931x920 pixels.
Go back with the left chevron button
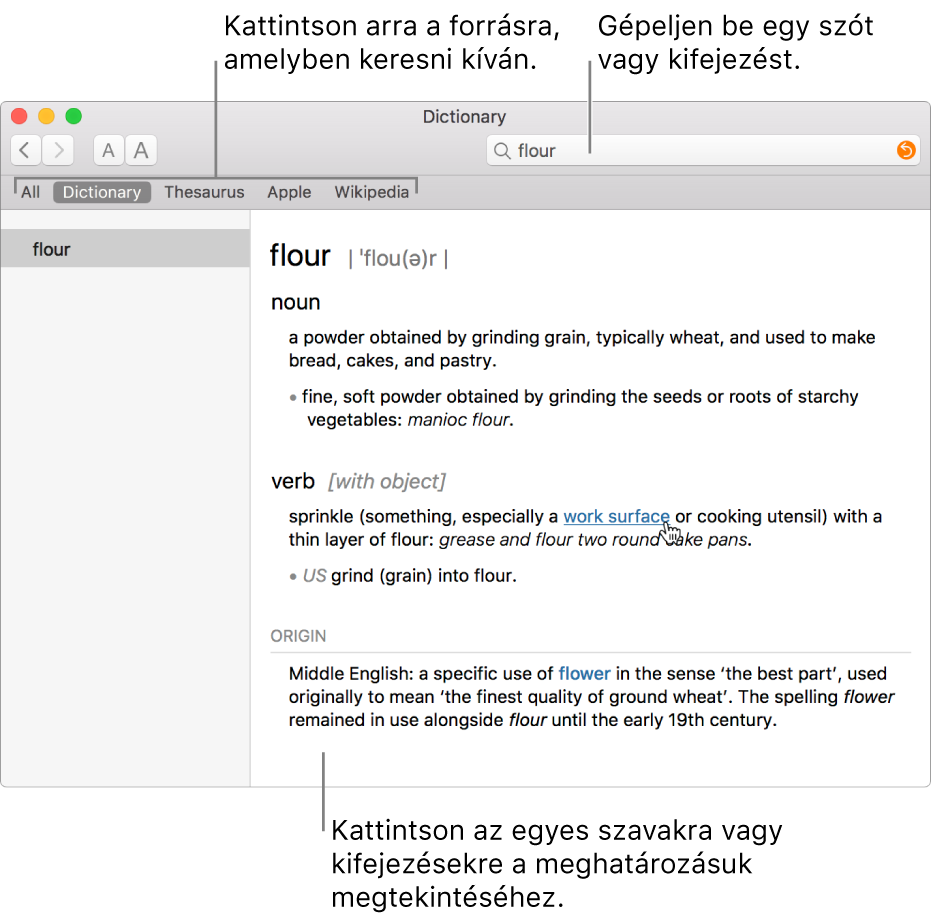click(26, 150)
